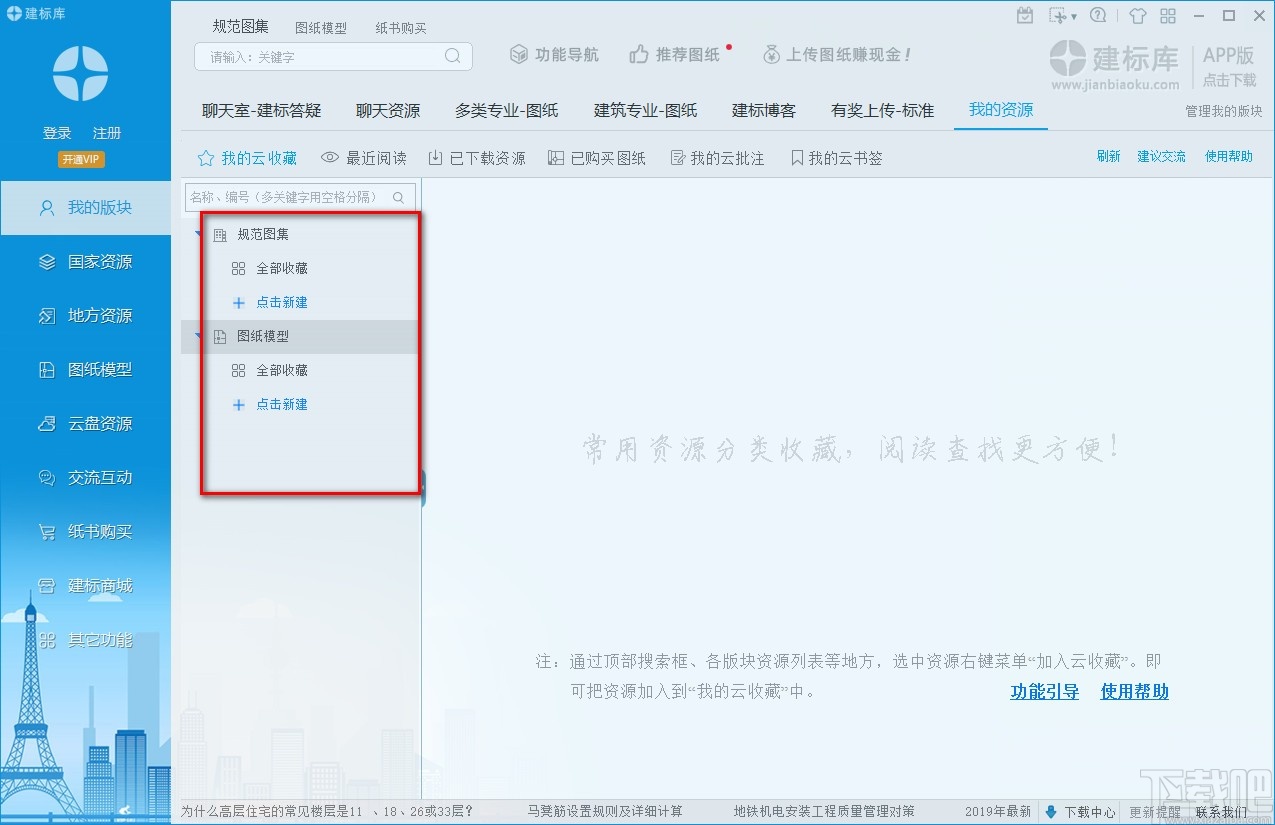Click the skin/theme shirt icon
Viewport: 1275px width, 825px height.
pos(1138,15)
